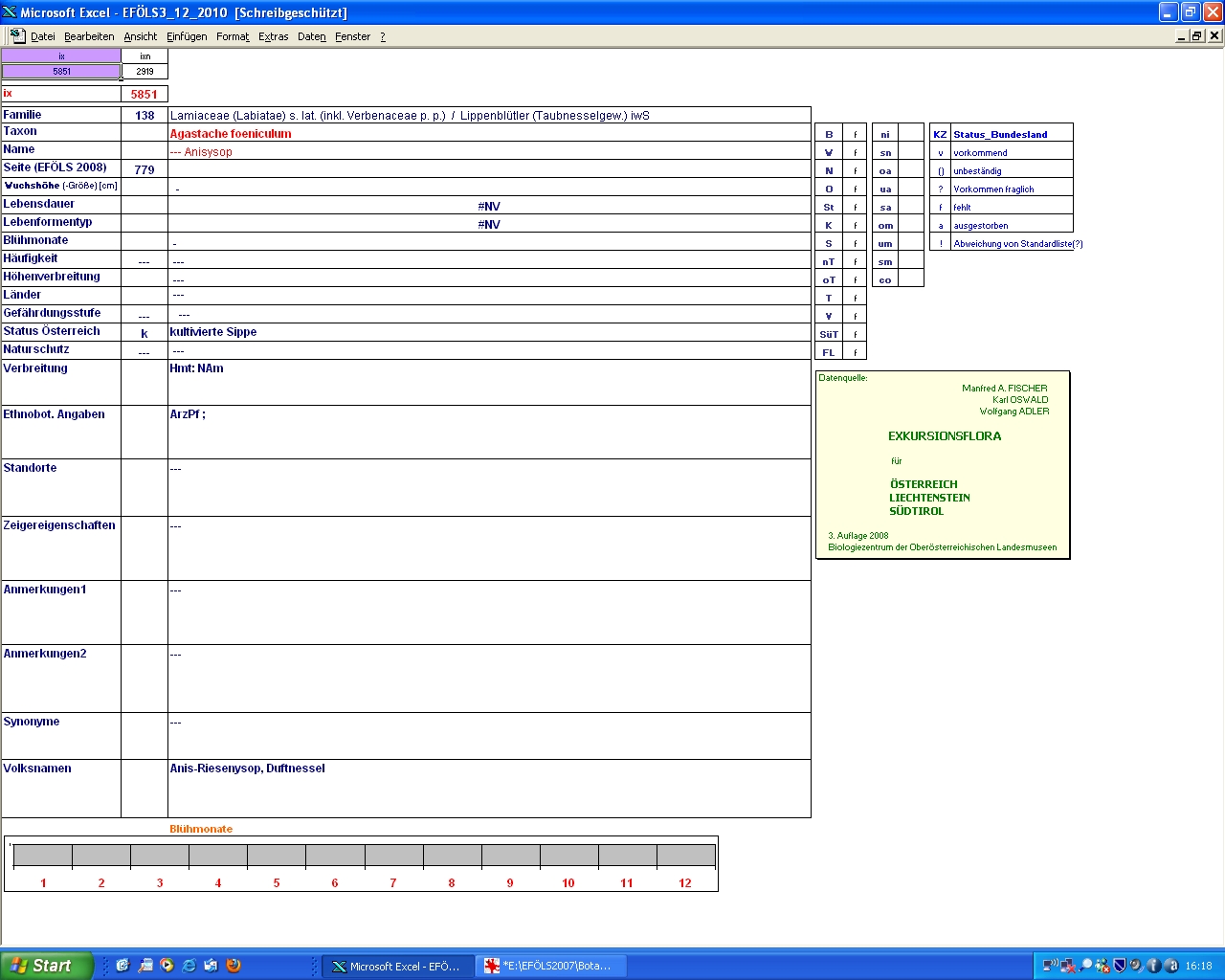The width and height of the screenshot is (1225, 980).
Task: Click the region code cell 'co'
Action: 885,279
